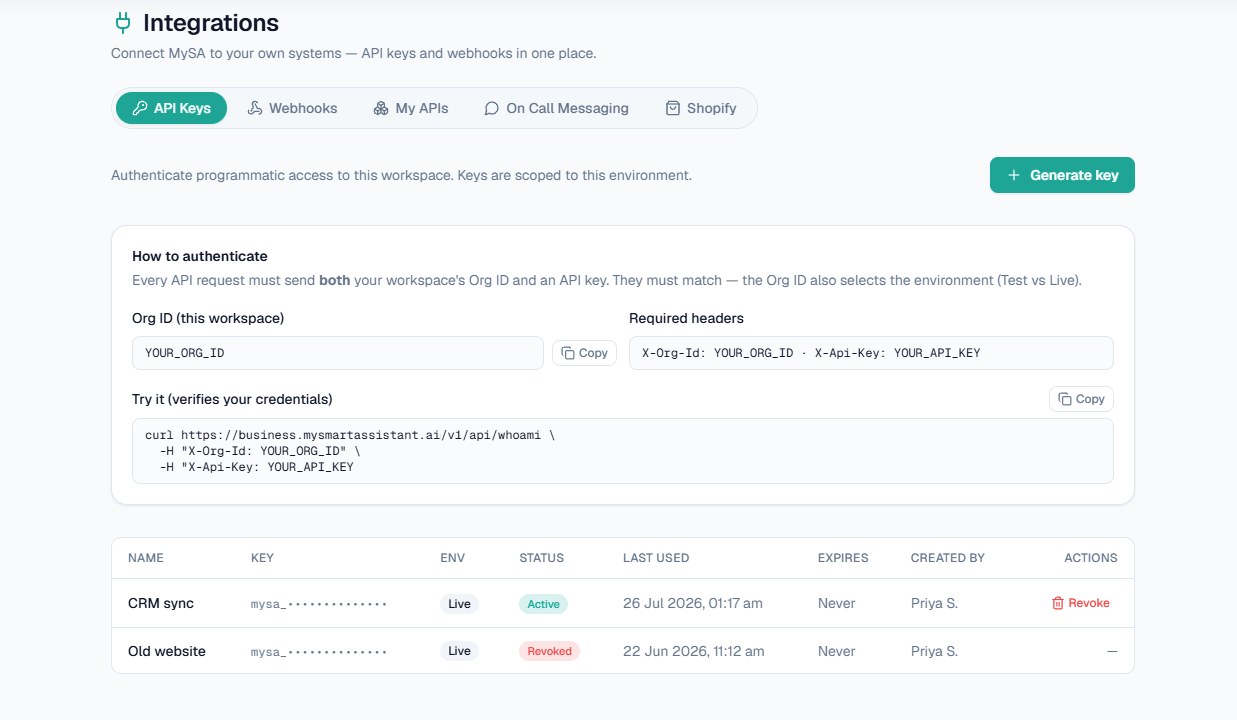Click the '26 Jul 2026, 01:17 am' timestamp
The width and height of the screenshot is (1237, 720).
coord(693,603)
